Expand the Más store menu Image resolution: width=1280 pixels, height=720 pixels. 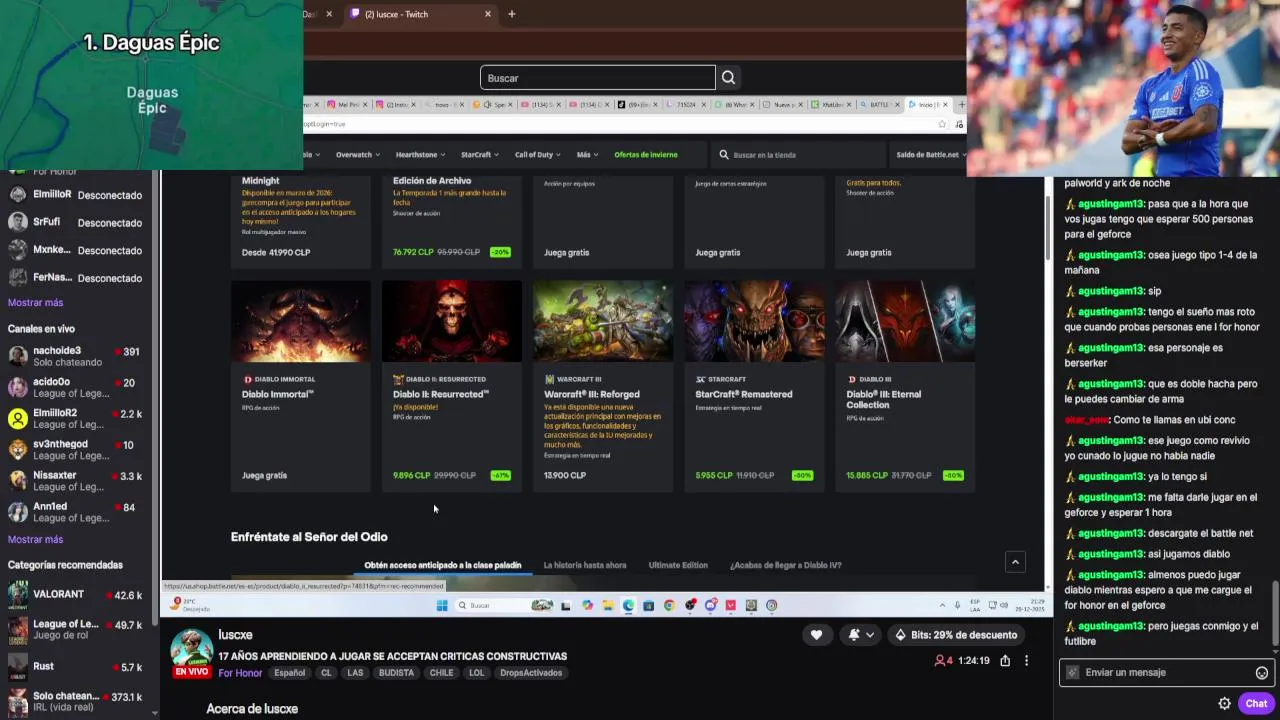coord(587,155)
